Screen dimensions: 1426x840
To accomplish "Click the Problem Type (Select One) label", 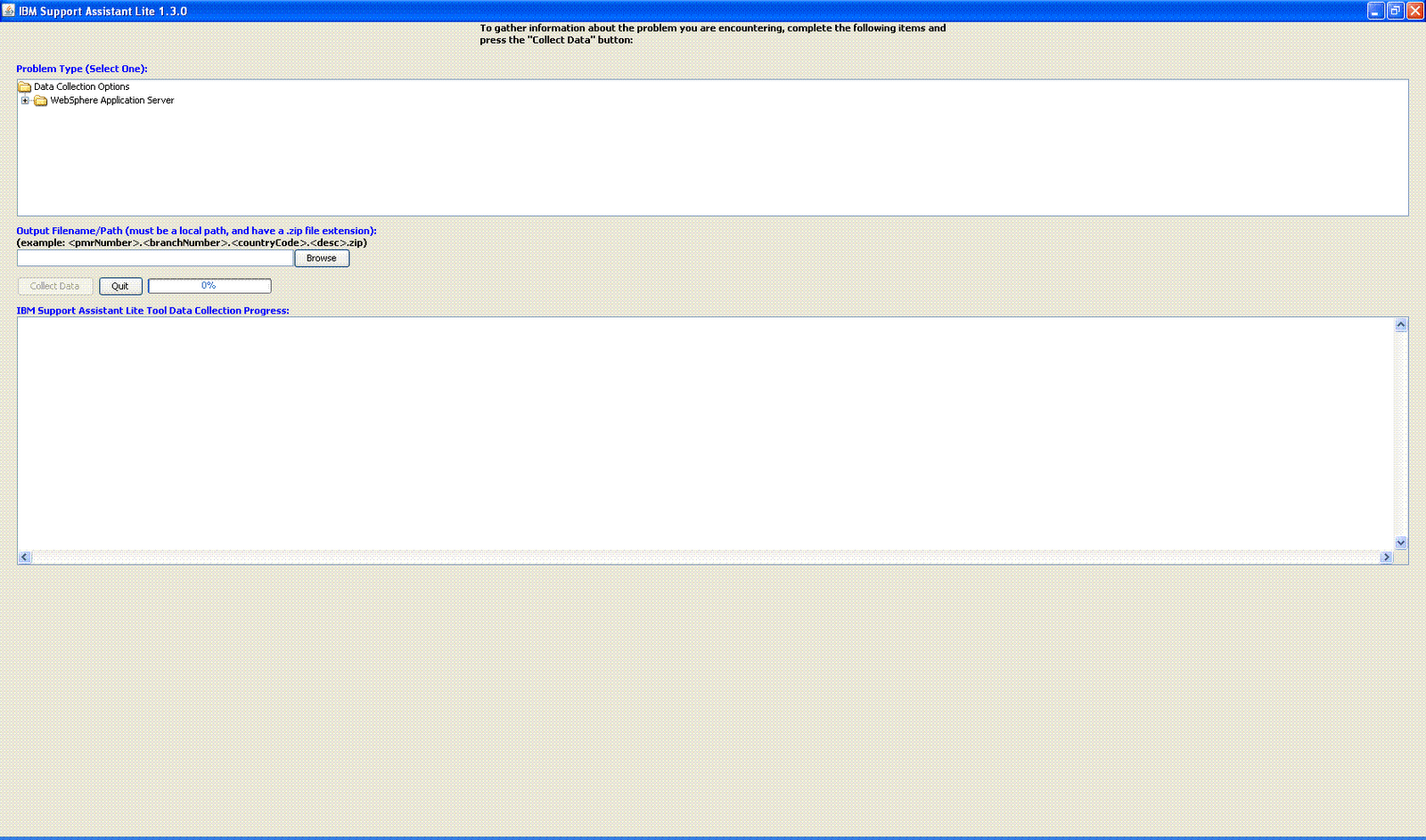I will tap(82, 69).
